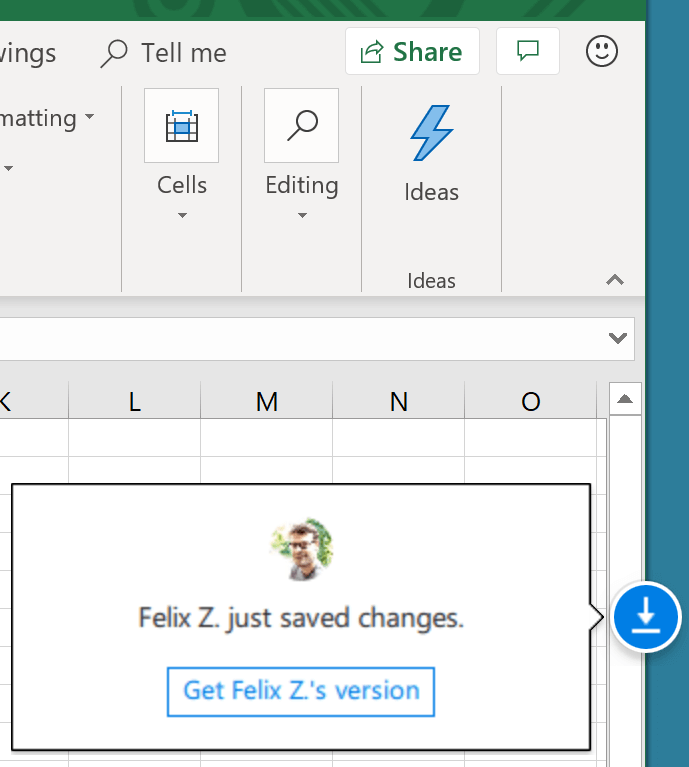Click the blue download updates icon
This screenshot has height=767, width=689.
click(645, 617)
